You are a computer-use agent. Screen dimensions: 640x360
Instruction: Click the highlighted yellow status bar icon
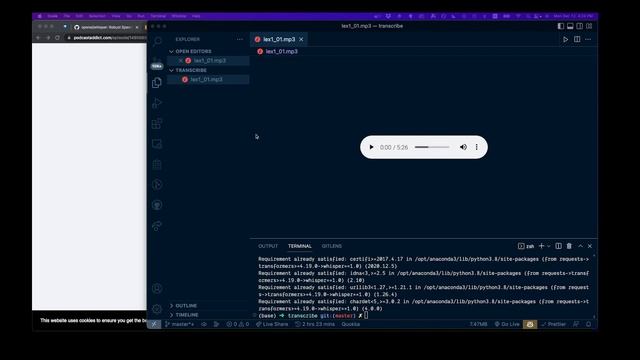(x=530, y=324)
